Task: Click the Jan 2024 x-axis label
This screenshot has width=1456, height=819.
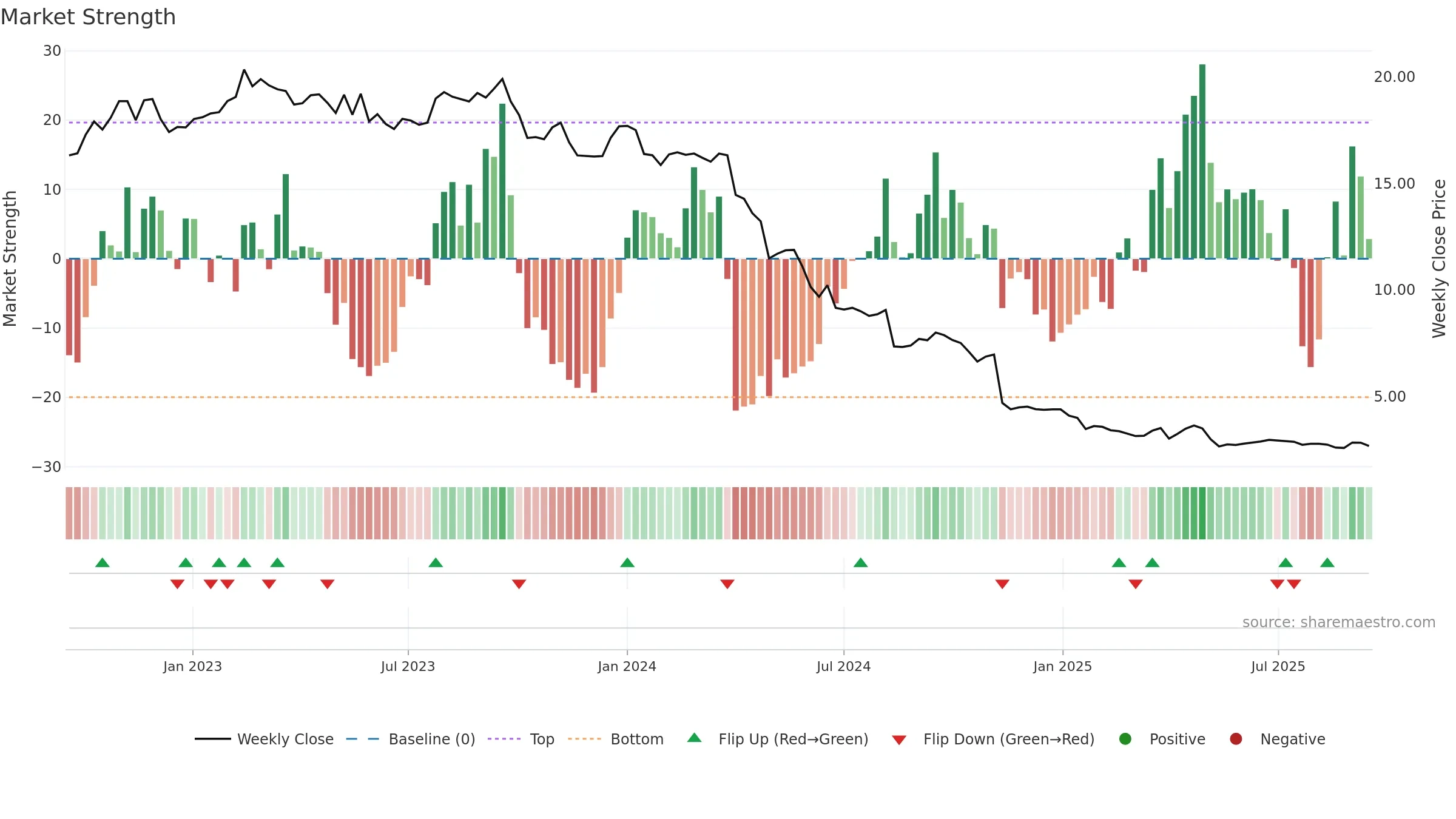Action: 627,667
